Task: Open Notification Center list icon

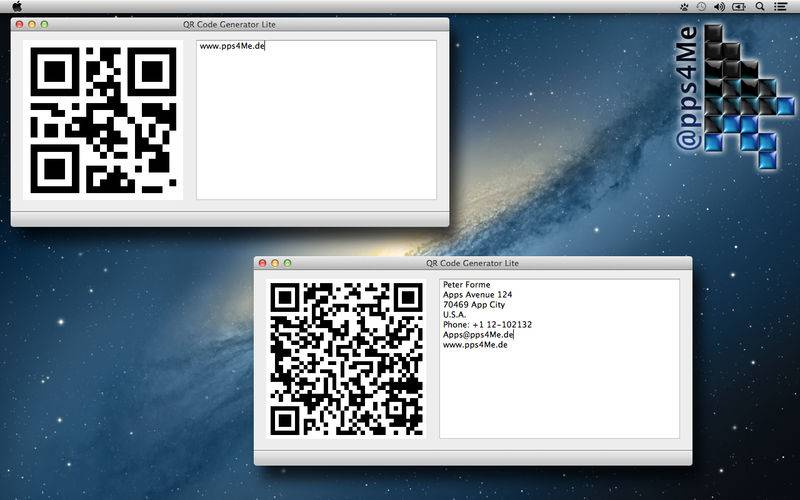Action: click(x=780, y=7)
